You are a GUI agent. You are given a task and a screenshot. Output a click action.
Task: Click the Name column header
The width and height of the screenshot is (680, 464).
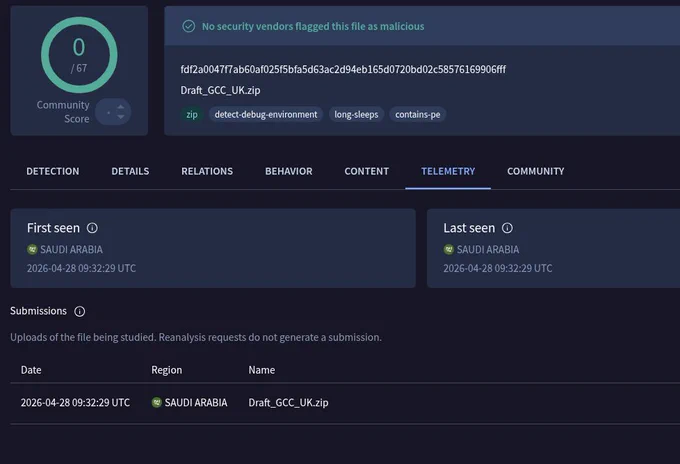[262, 370]
